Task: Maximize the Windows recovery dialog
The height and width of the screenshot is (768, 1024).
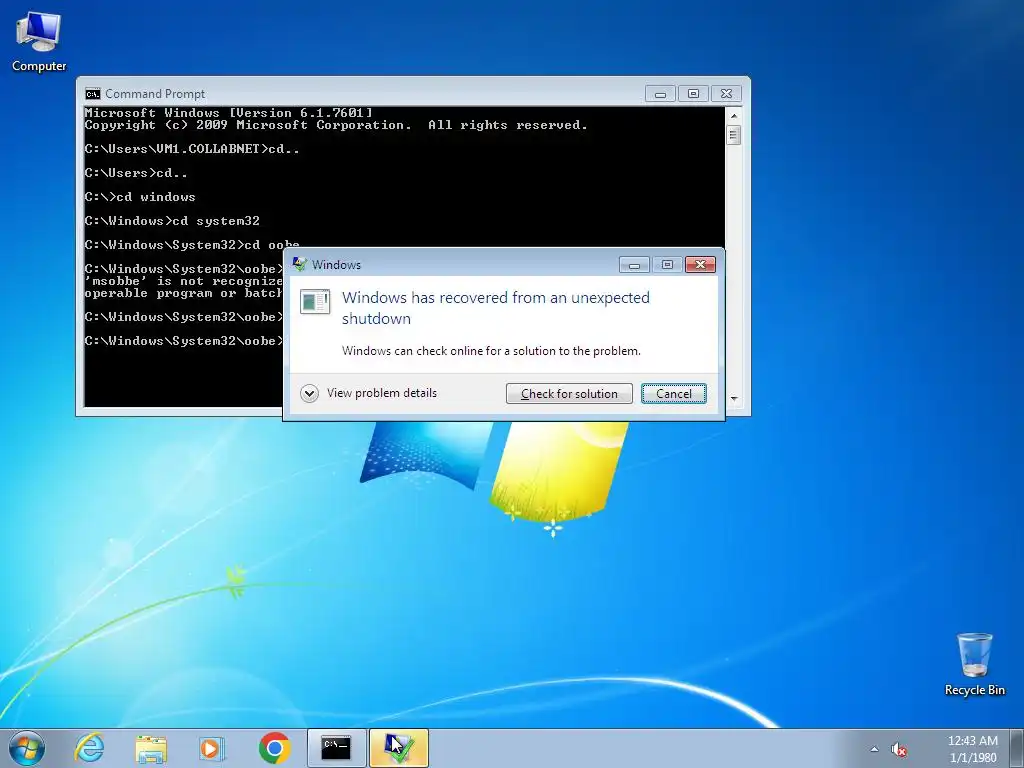Action: tap(667, 264)
